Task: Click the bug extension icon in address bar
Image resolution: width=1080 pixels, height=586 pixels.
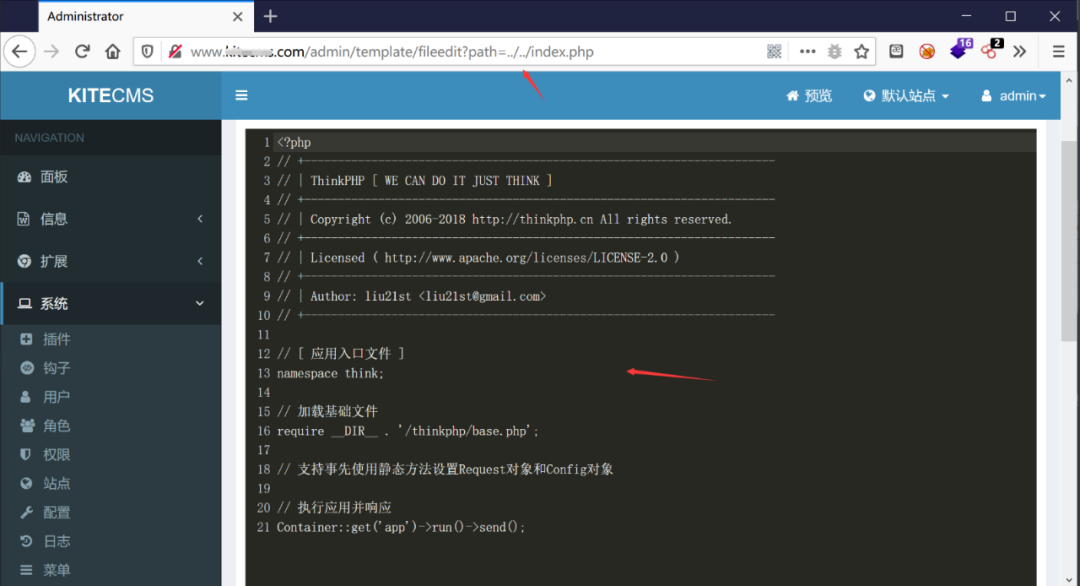Action: pos(835,52)
